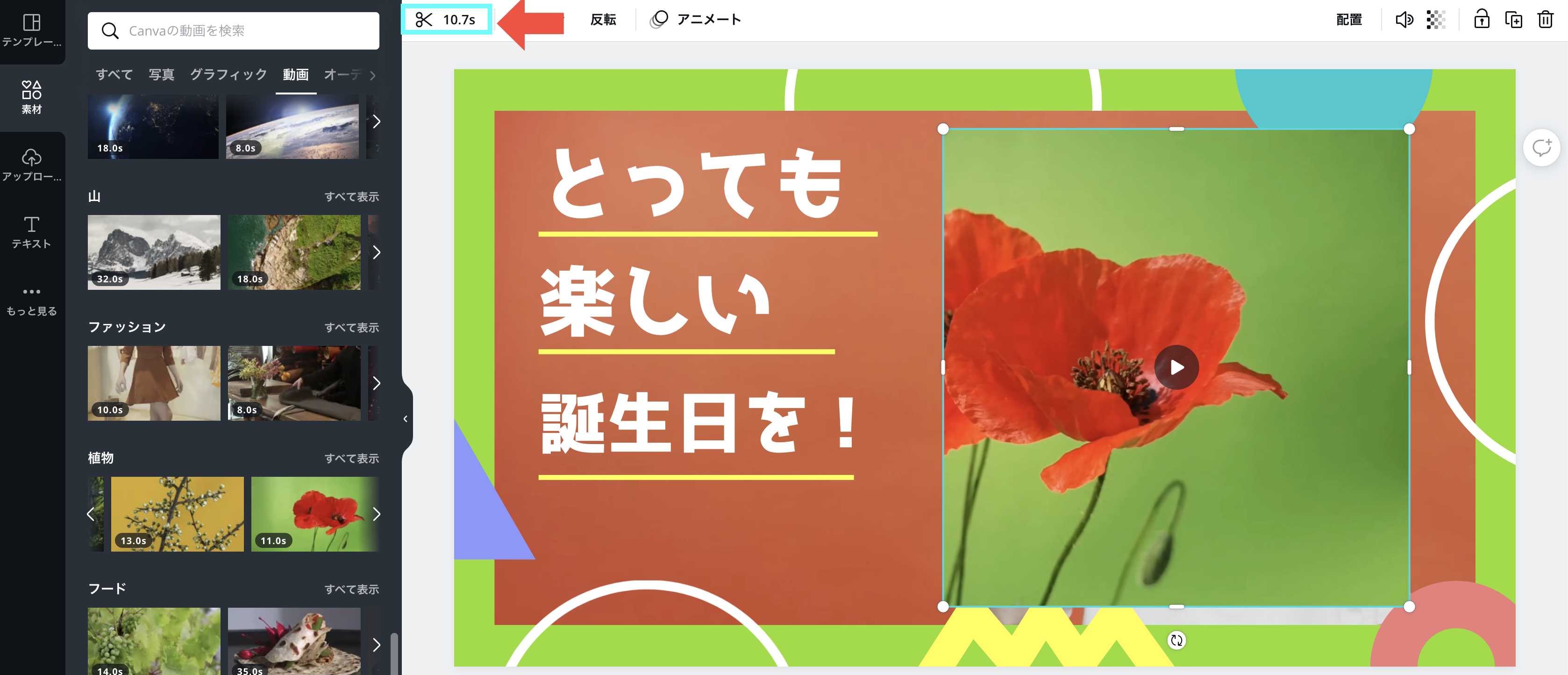Open the video volume control

click(x=1404, y=20)
